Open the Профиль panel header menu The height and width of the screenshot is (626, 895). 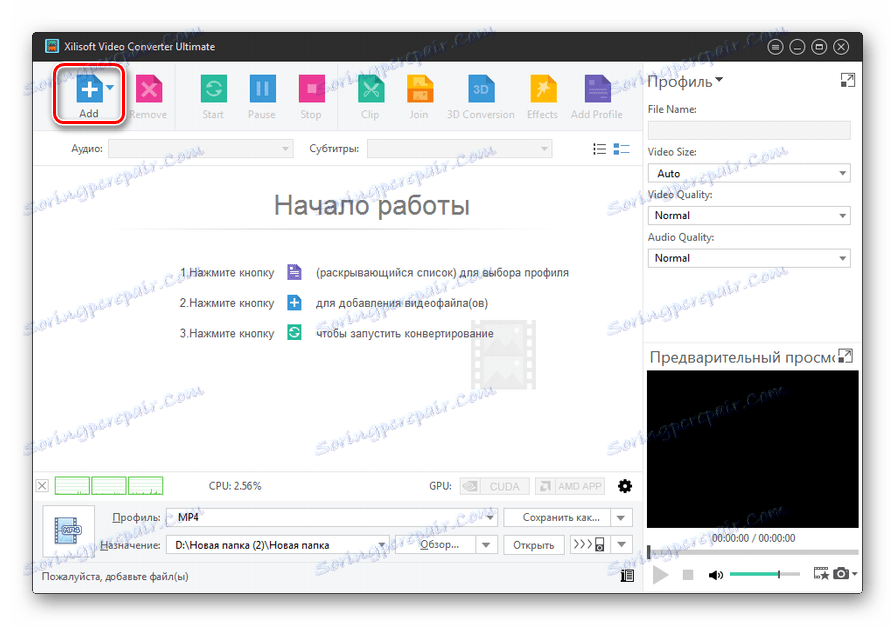pyautogui.click(x=685, y=81)
